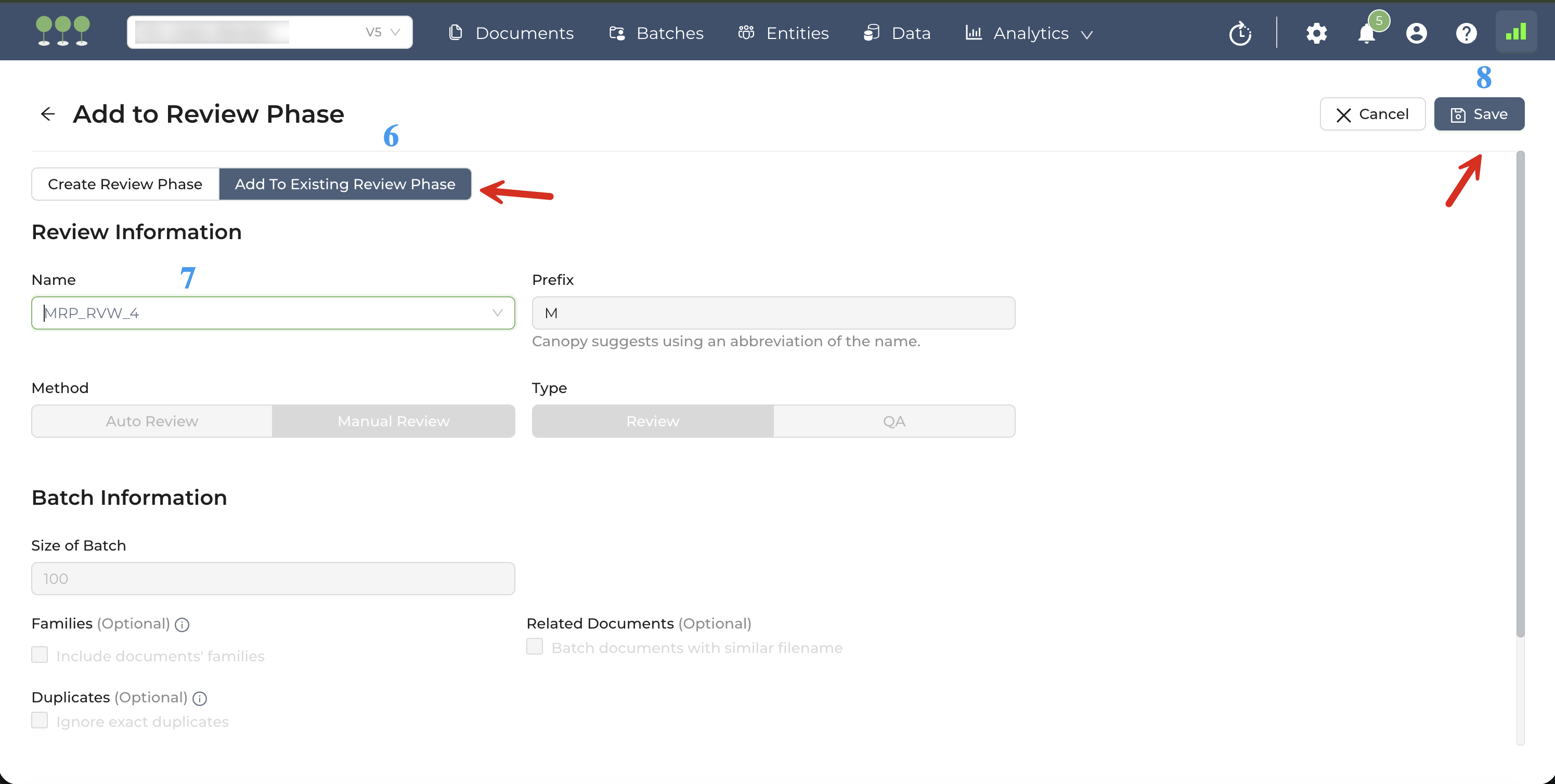Tick the Ignore exact duplicates checkbox

[40, 720]
